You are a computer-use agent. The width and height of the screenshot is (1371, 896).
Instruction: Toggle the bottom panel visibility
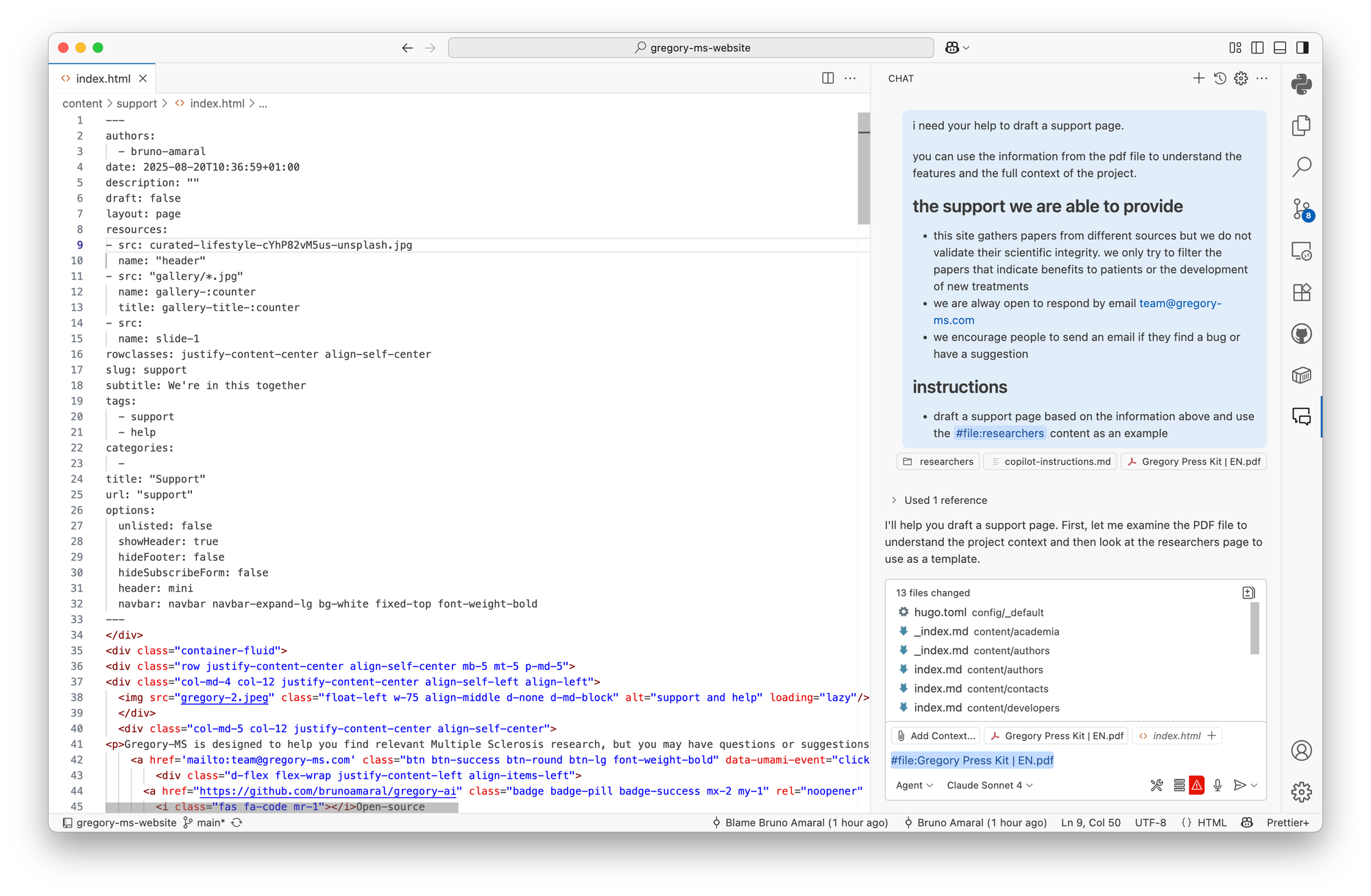1280,48
